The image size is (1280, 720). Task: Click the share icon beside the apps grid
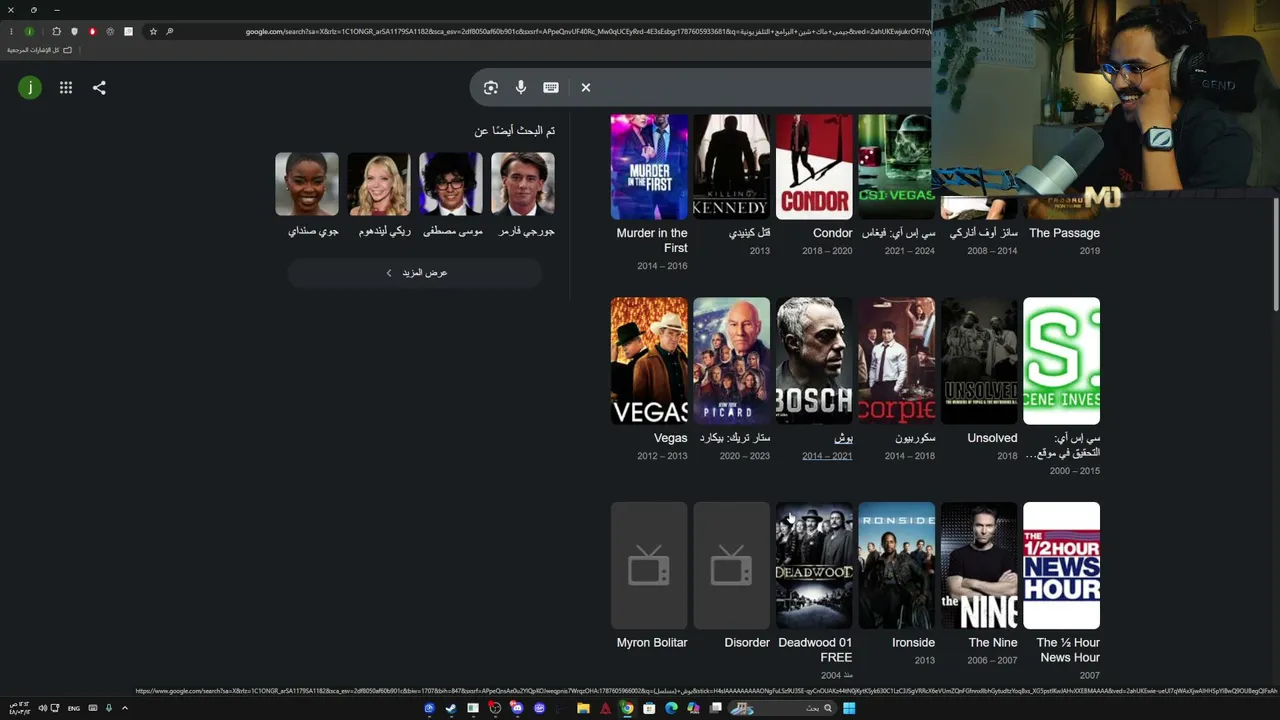pos(99,88)
